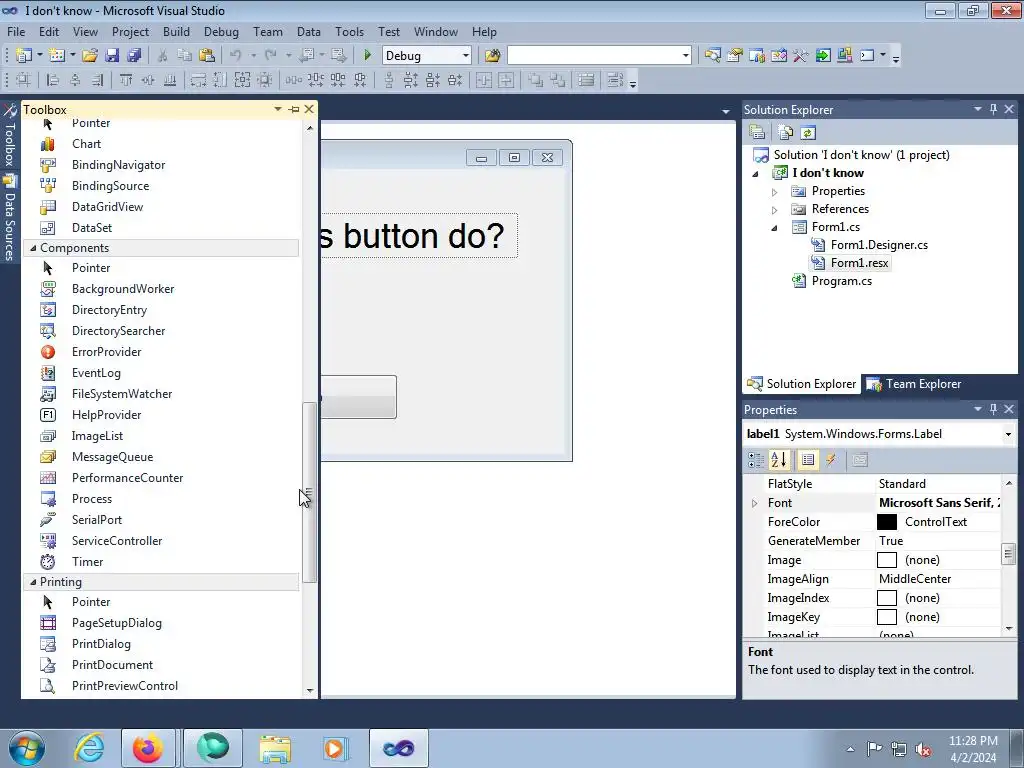The image size is (1024, 768).
Task: Show the Properties page button
Action: point(808,460)
